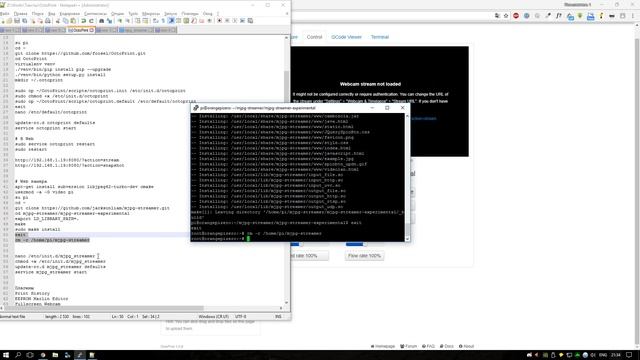
Task: Click the 'Webcam stream not loaded' message
Action: click(370, 84)
